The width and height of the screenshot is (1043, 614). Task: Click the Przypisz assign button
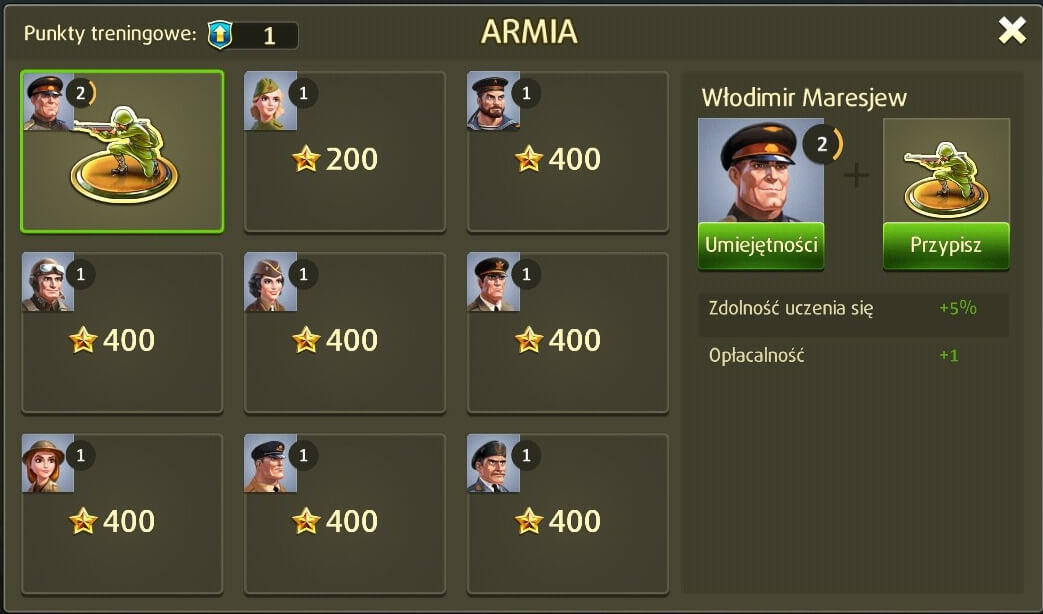(946, 245)
